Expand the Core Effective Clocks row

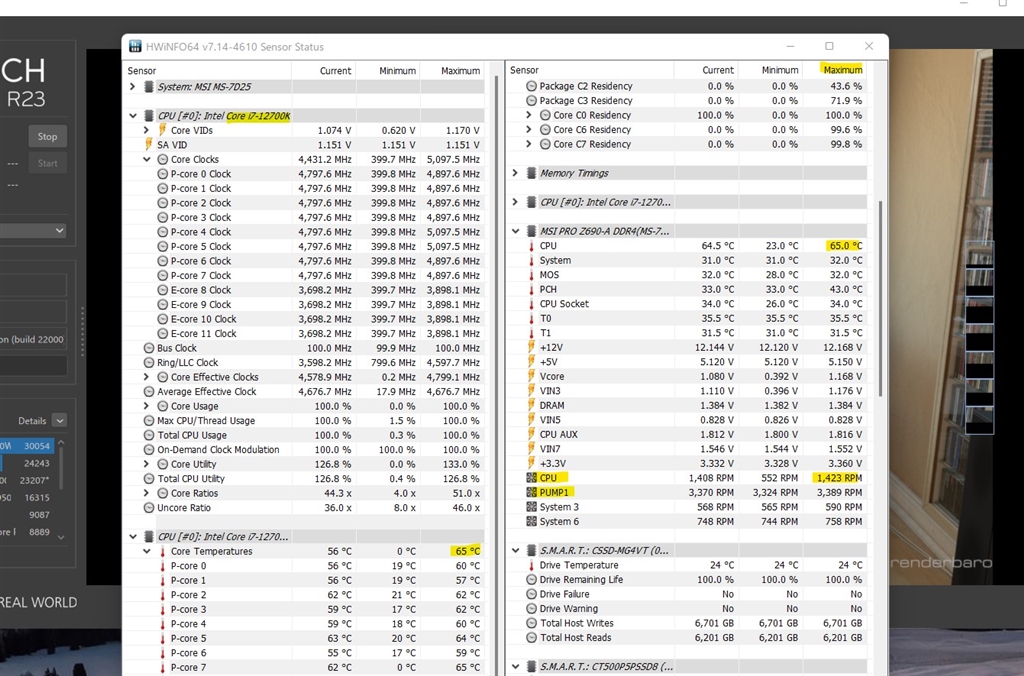(x=147, y=377)
